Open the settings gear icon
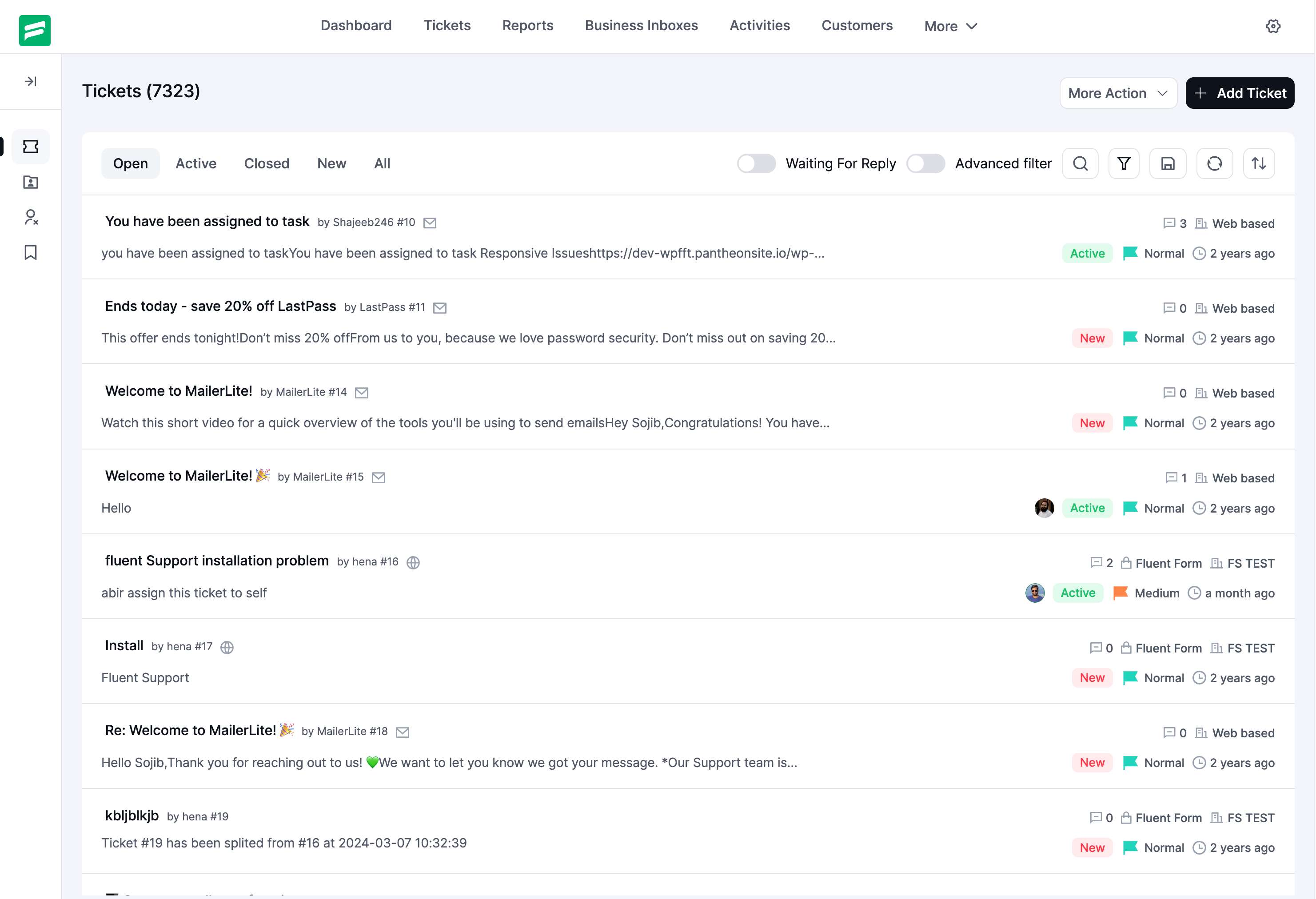Viewport: 1316px width, 899px height. 1273,26
